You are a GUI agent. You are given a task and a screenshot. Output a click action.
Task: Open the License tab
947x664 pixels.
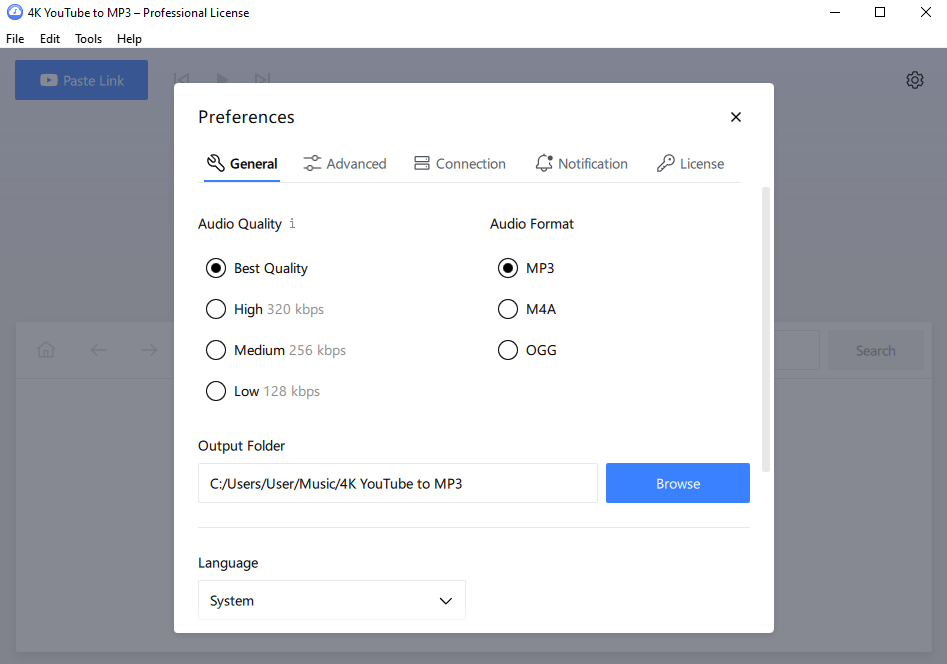(690, 164)
